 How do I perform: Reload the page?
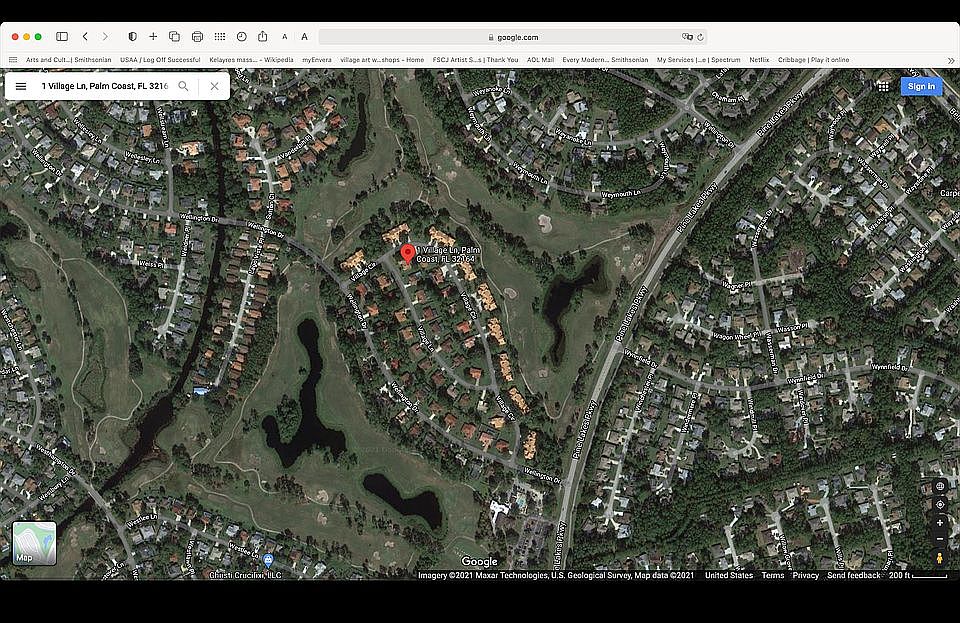tap(700, 37)
